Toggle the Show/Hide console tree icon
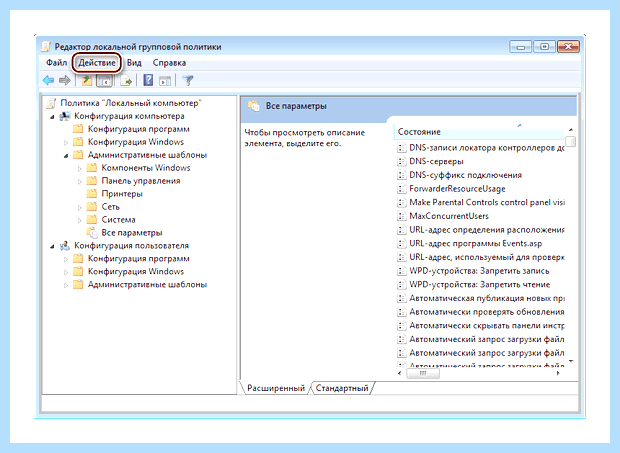Viewport: 620px width, 453px height. click(x=104, y=81)
